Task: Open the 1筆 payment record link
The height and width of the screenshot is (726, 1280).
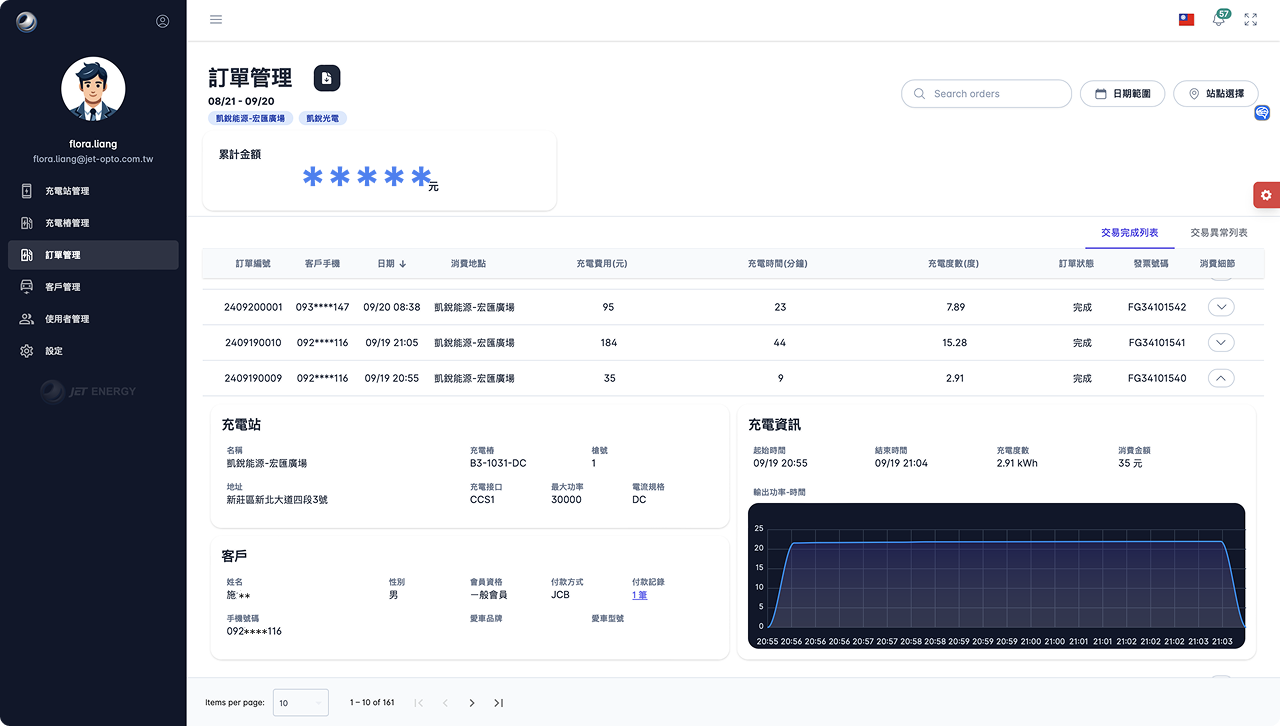Action: point(639,595)
